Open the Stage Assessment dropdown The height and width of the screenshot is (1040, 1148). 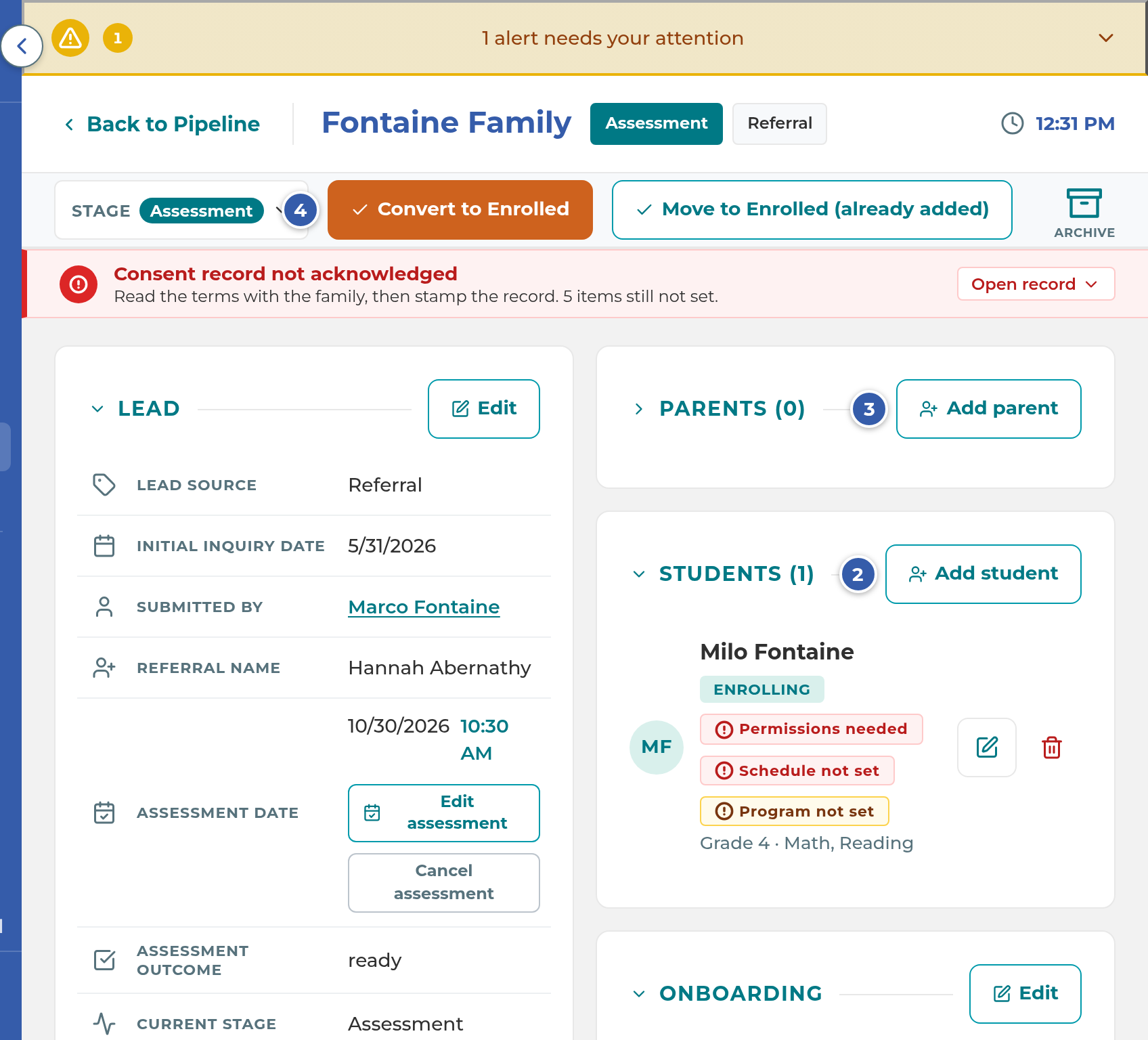click(x=181, y=211)
